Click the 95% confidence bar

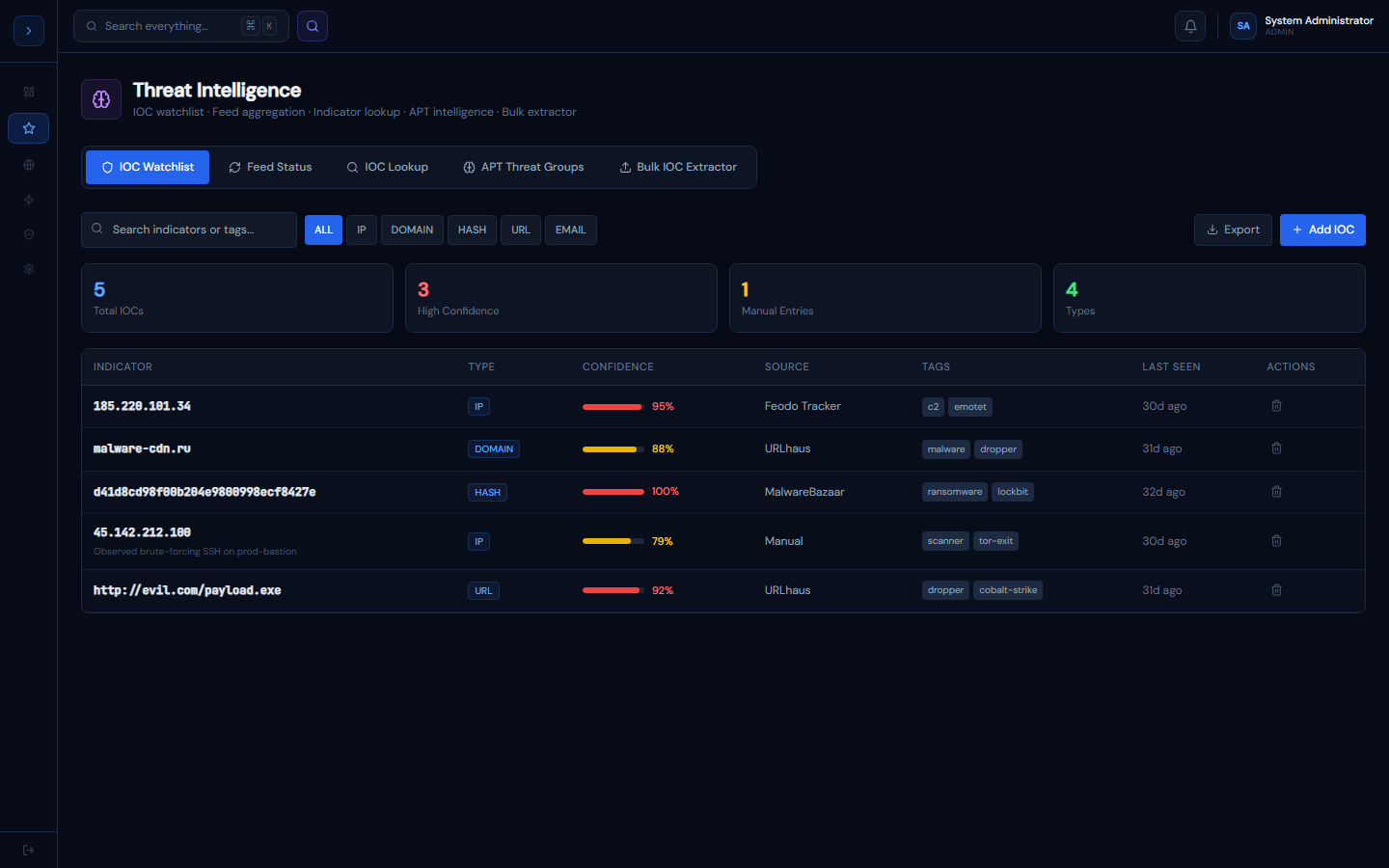[613, 407]
